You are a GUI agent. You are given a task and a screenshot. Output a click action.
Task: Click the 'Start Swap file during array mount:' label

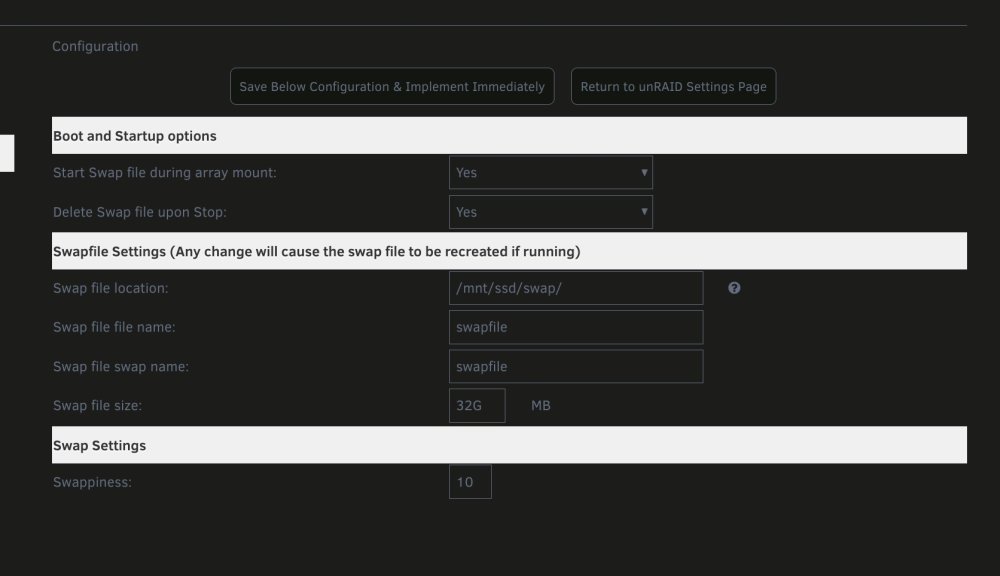coord(165,172)
